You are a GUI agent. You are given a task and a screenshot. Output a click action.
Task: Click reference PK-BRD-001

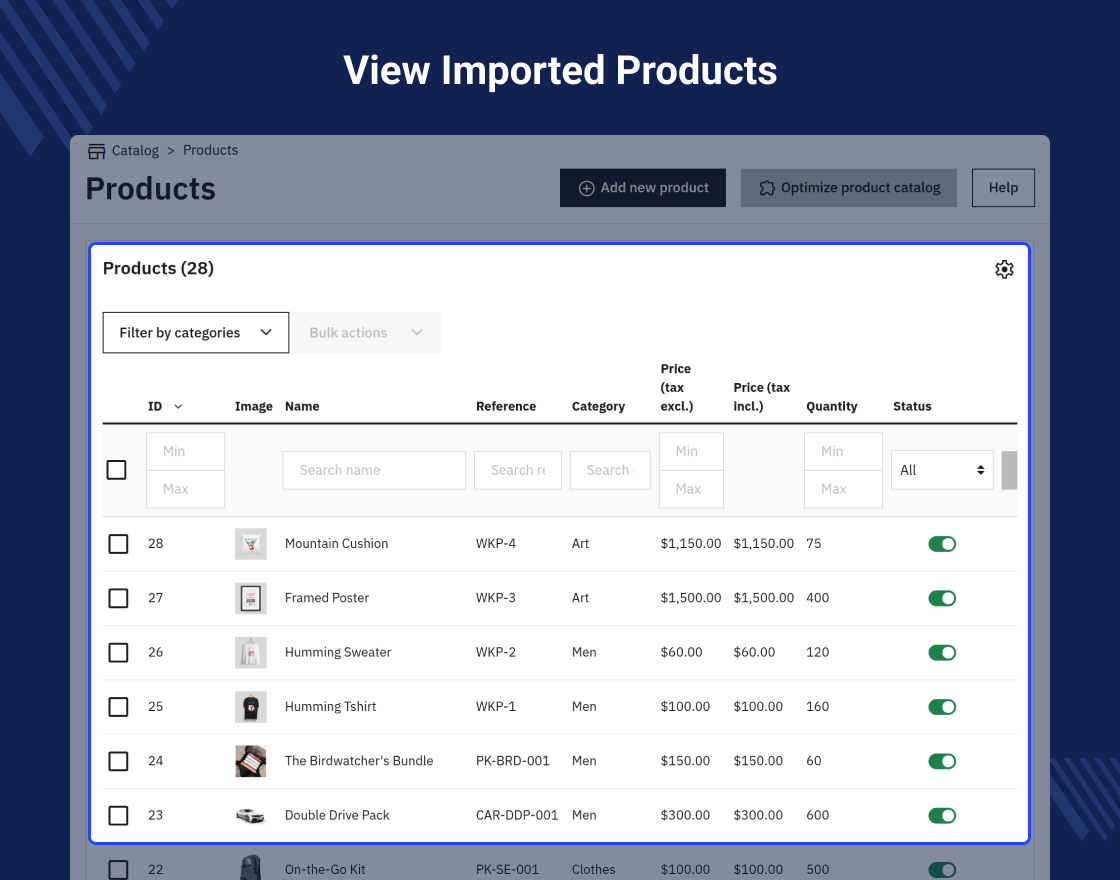click(513, 761)
